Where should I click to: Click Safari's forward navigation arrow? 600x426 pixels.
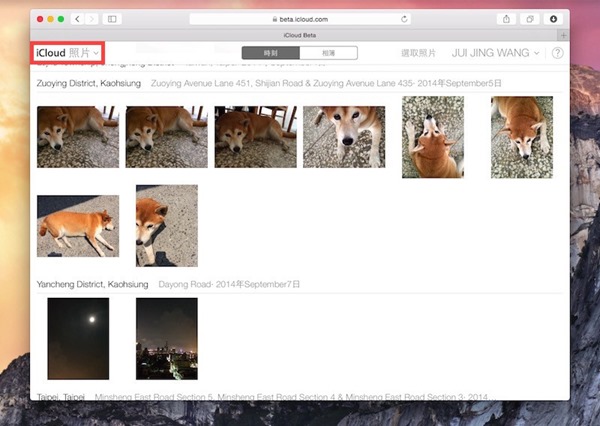click(x=93, y=19)
